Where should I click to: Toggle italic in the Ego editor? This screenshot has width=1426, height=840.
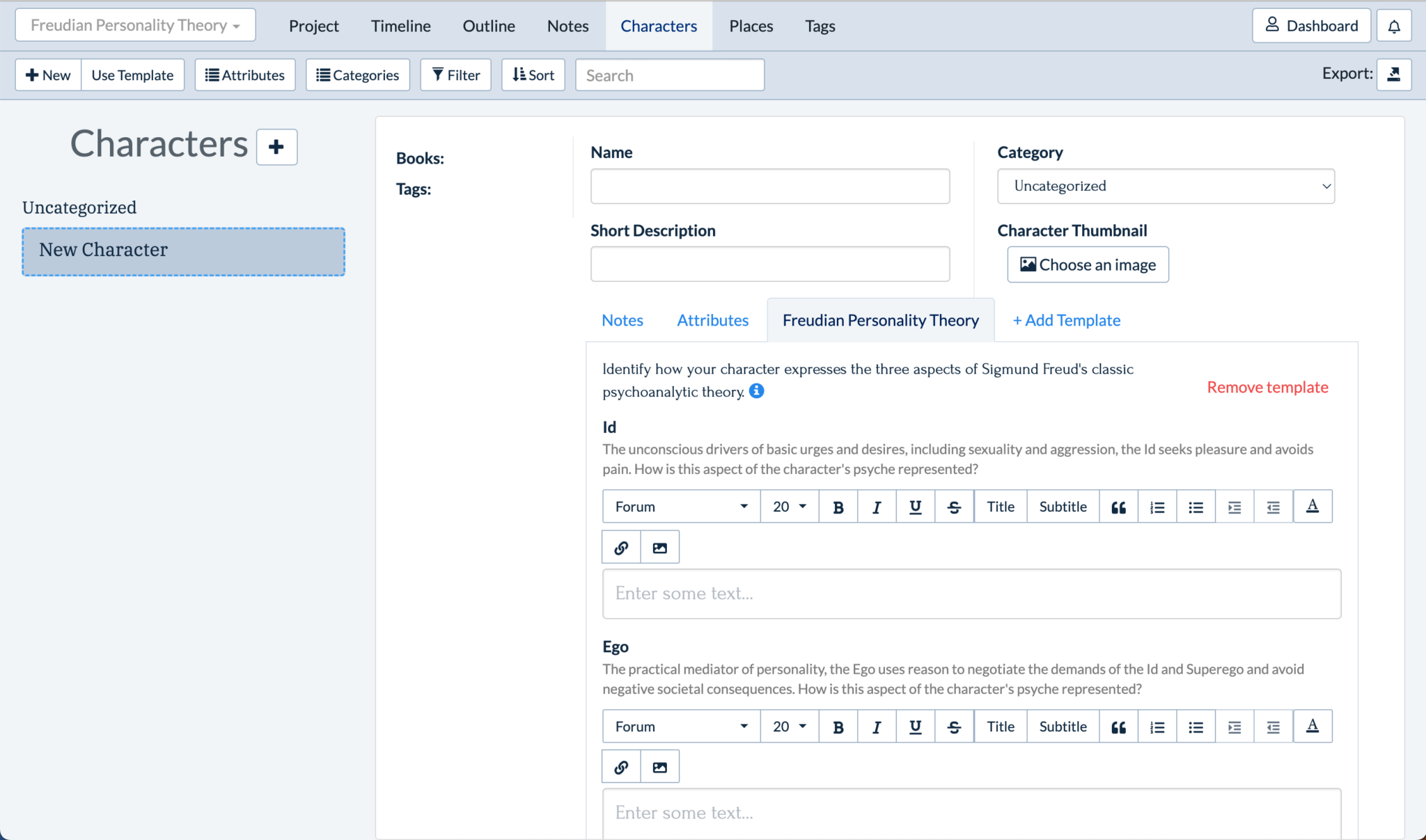click(x=877, y=727)
